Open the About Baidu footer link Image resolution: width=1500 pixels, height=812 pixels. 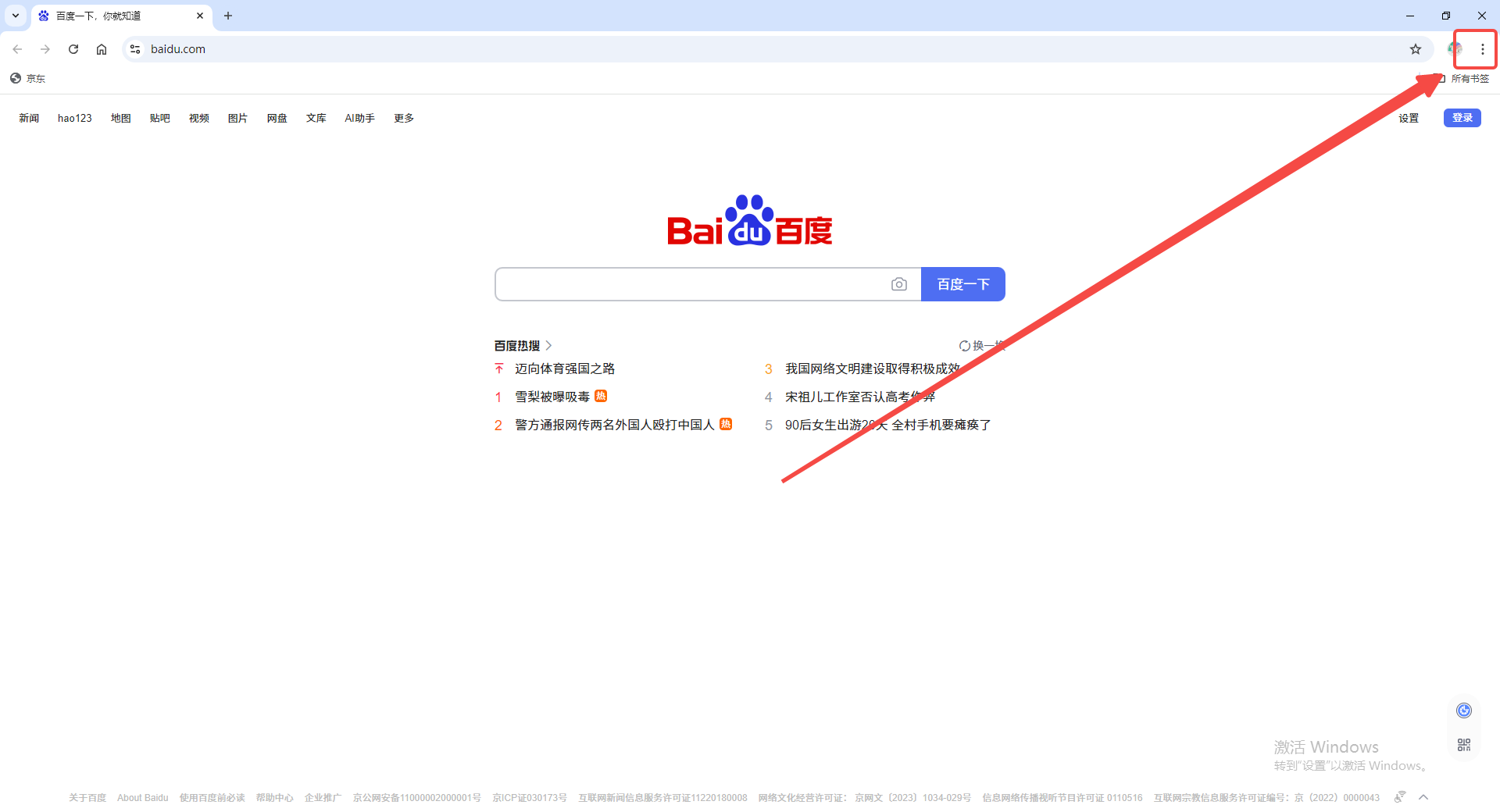pos(143,798)
